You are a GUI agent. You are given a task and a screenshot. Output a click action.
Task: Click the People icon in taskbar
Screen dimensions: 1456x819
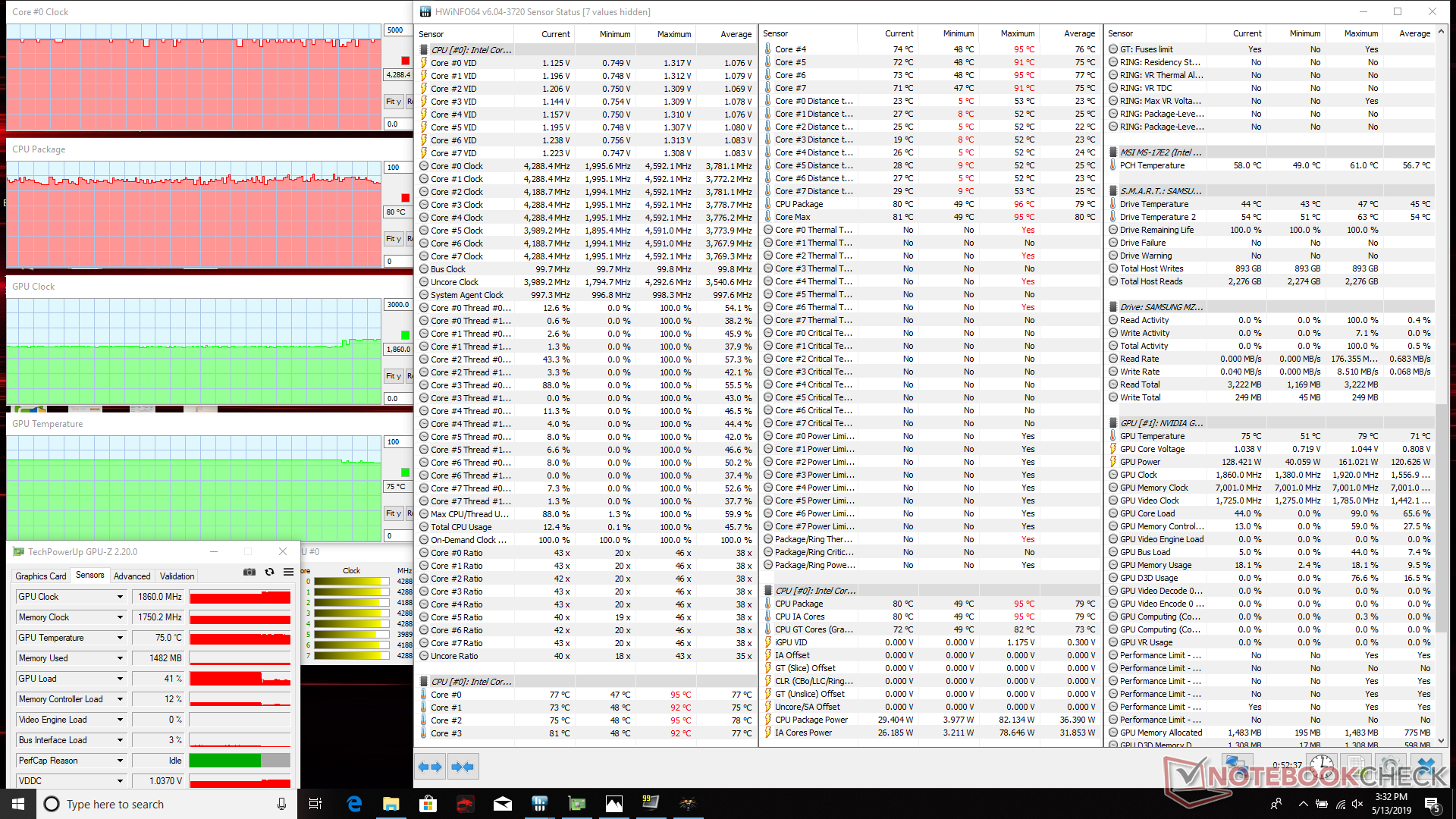click(1276, 804)
